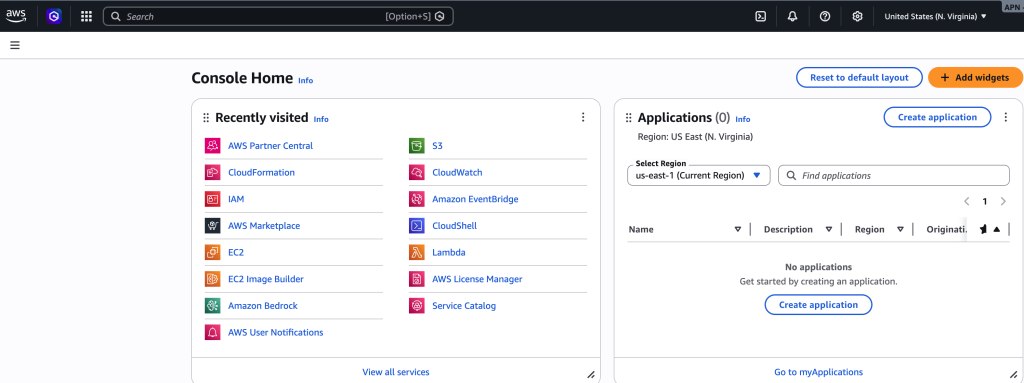The image size is (1024, 383).
Task: Open the AWS Partner Central link
Action: tap(270, 146)
